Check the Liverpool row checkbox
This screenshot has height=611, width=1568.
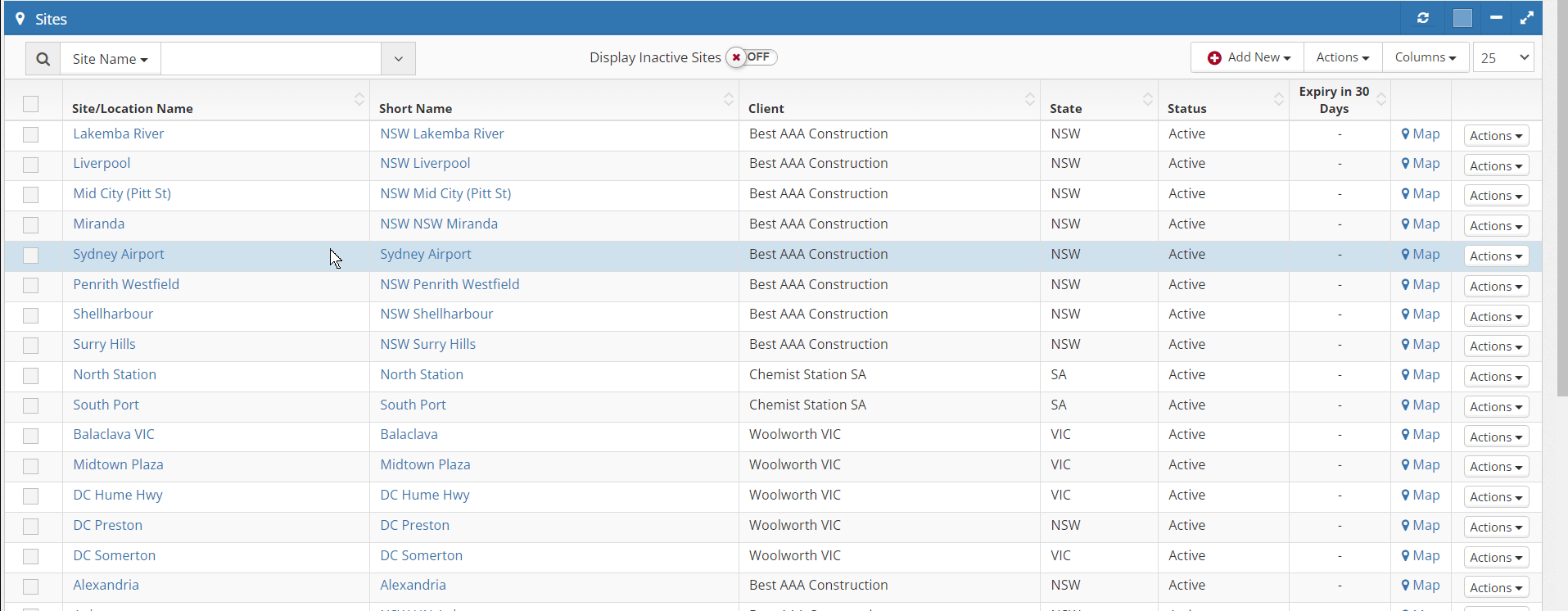coord(31,165)
